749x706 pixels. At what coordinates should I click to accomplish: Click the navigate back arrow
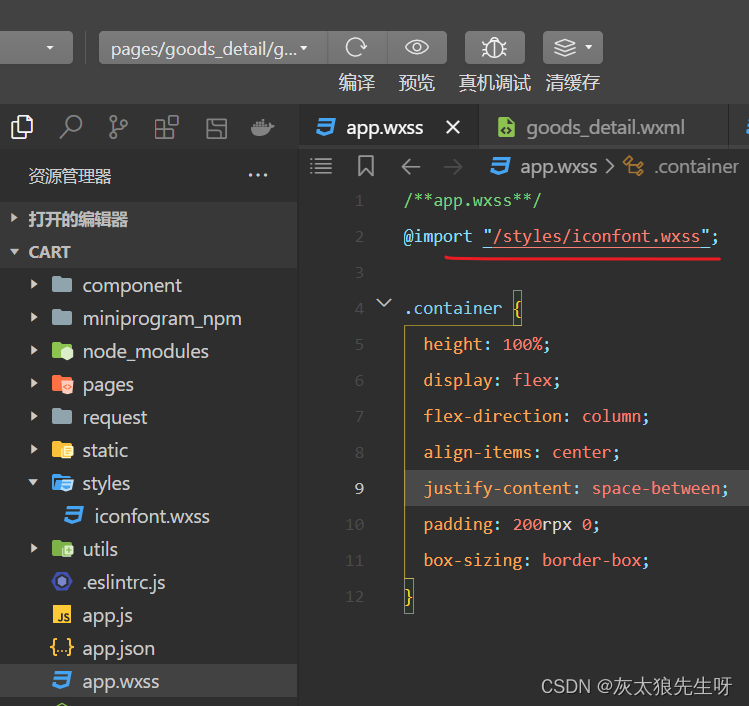point(411,167)
